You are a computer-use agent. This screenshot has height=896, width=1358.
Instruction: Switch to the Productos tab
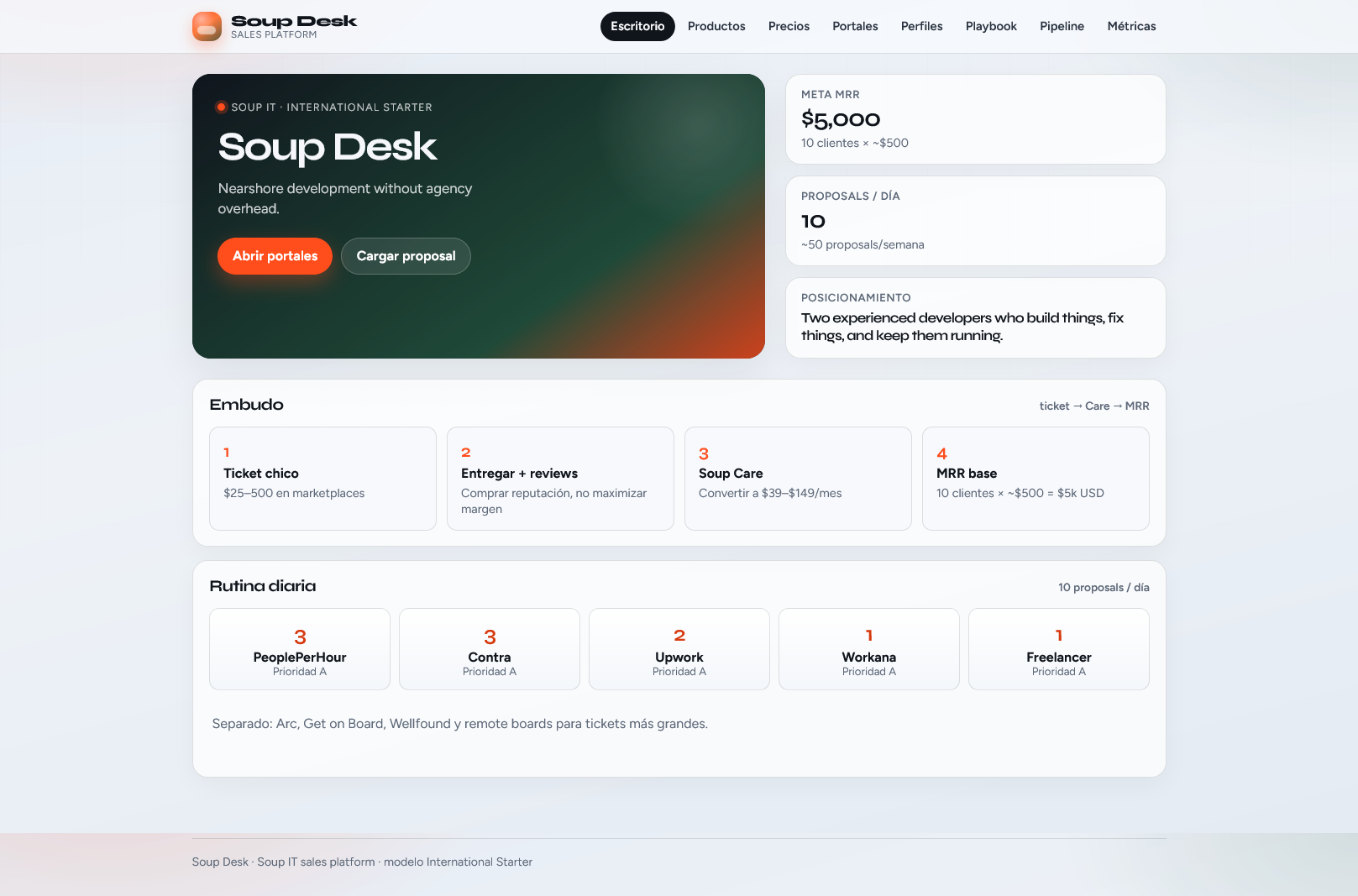pos(716,26)
